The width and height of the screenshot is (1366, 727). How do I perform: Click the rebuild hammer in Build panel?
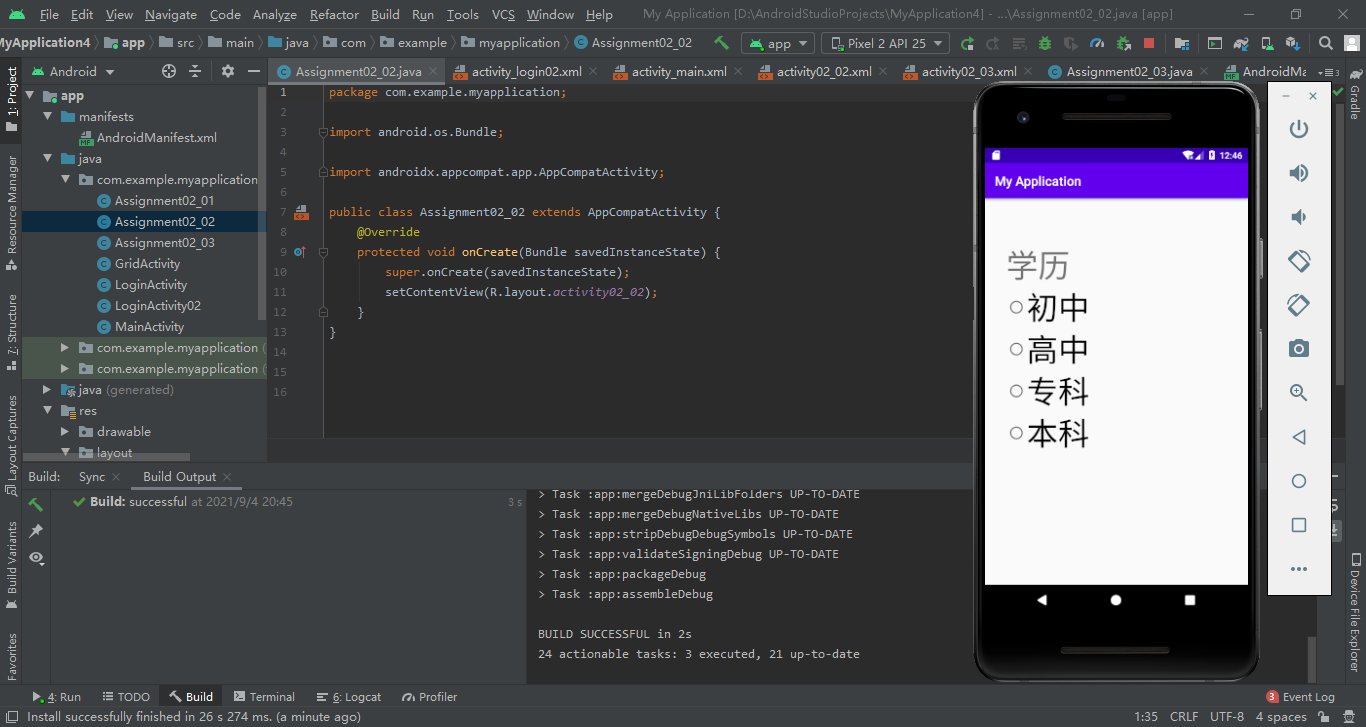pyautogui.click(x=36, y=504)
